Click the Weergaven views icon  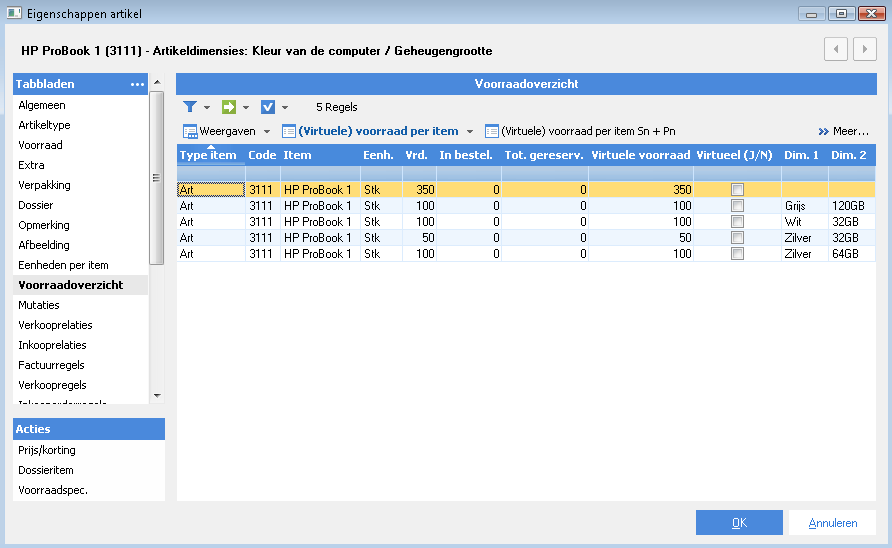(190, 131)
